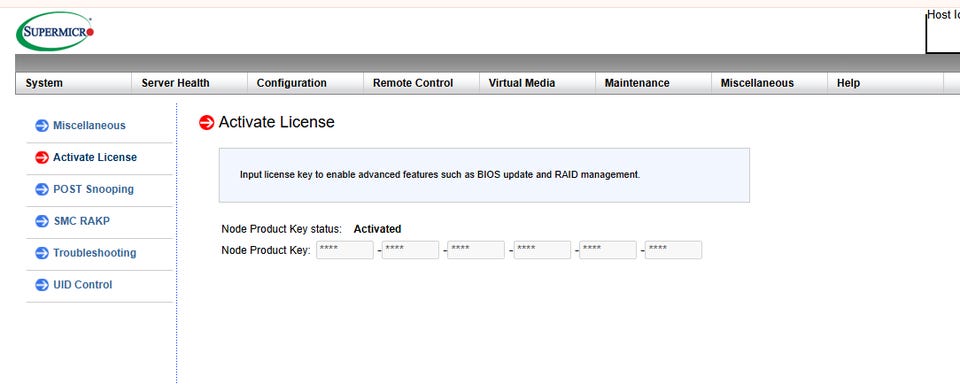
Task: Click the red arrow icon beside Activate License sidebar item
Action: coord(42,157)
